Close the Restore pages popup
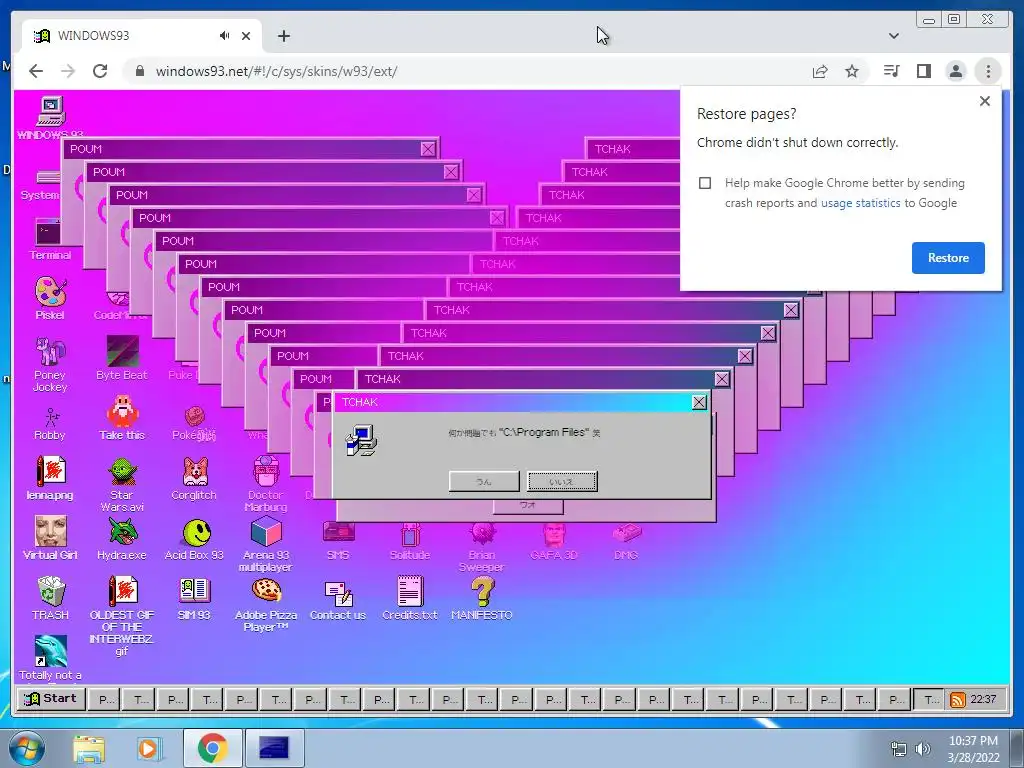The height and width of the screenshot is (768, 1024). point(985,101)
